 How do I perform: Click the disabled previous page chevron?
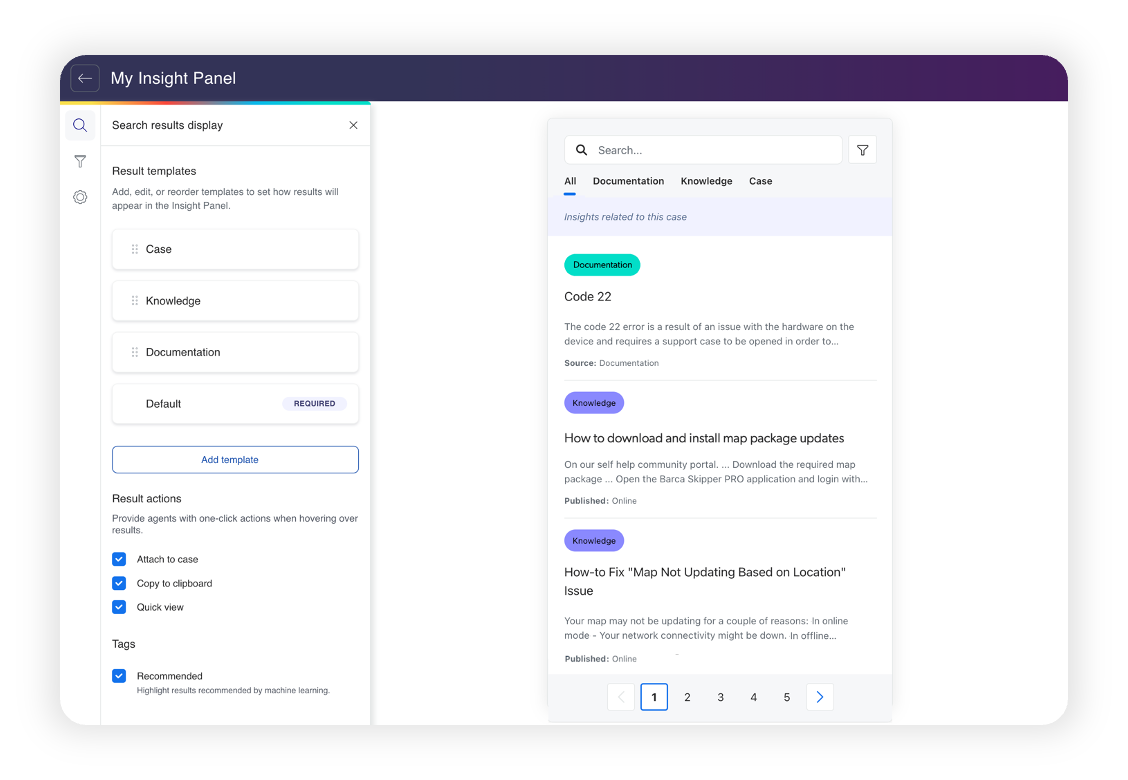(x=621, y=697)
